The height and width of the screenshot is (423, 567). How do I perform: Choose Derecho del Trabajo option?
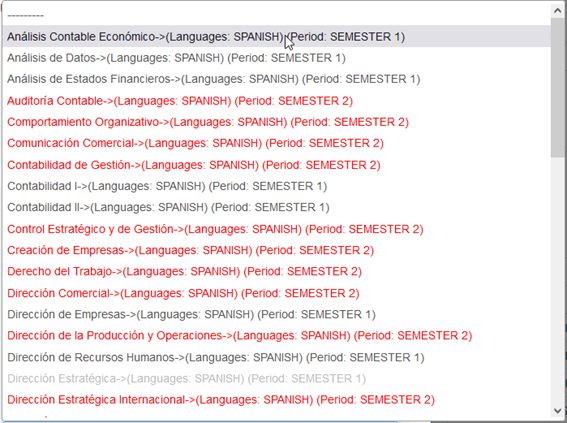point(277,272)
